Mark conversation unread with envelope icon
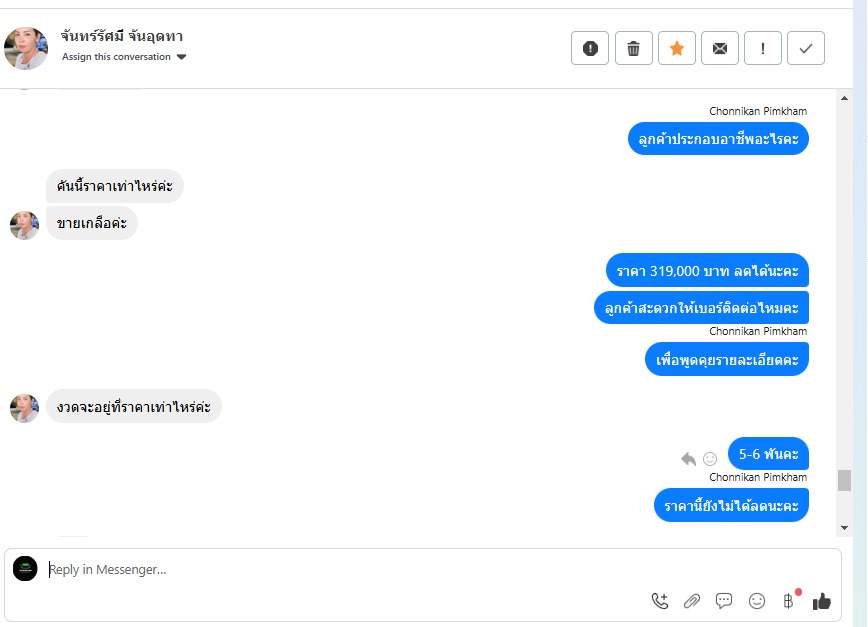The image size is (868, 627). pyautogui.click(x=720, y=48)
